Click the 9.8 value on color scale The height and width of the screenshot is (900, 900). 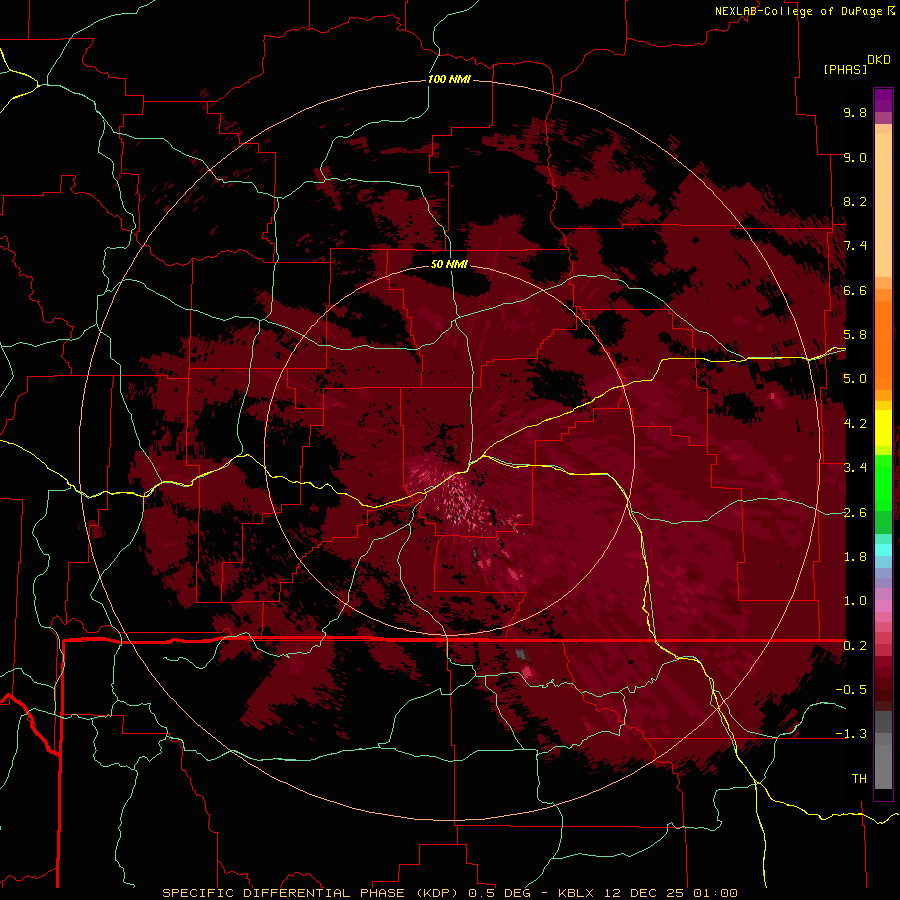(855, 112)
